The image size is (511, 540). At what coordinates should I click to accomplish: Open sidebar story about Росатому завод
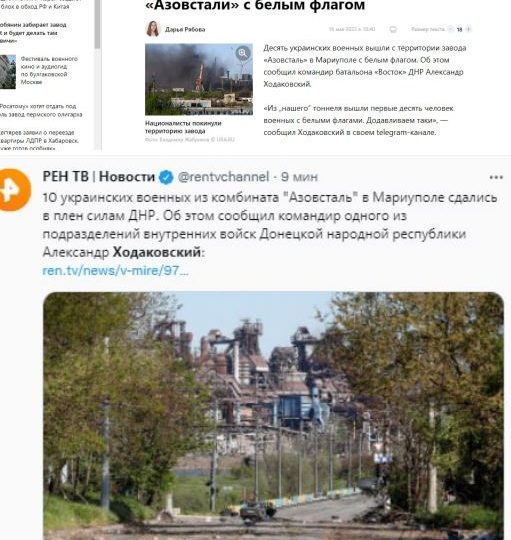(41, 110)
